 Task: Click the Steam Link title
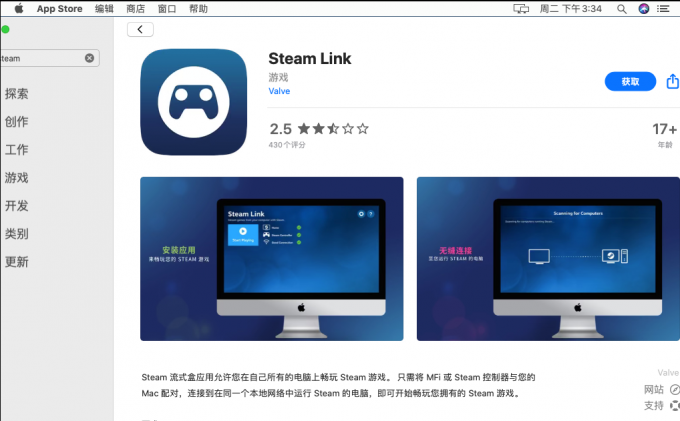[310, 59]
